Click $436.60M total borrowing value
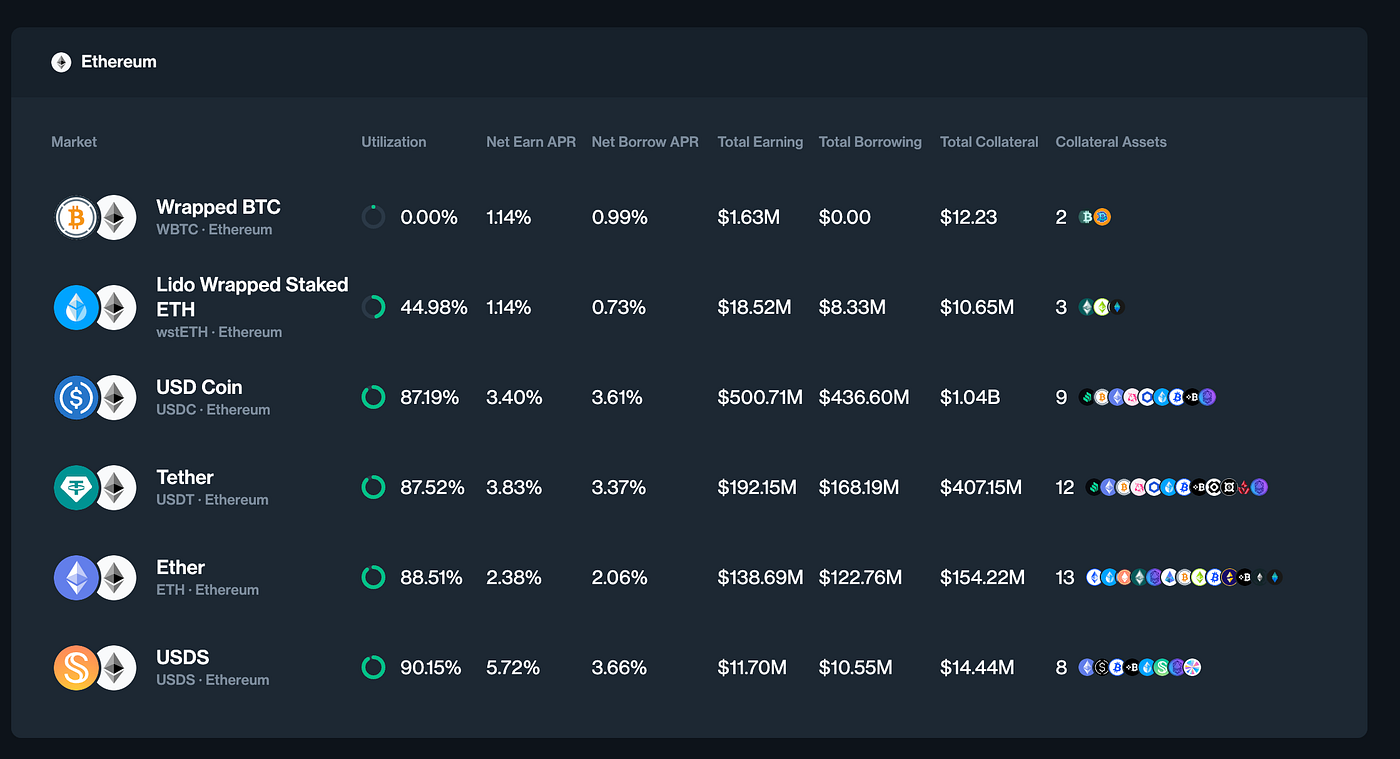Screen dimensions: 1400x759 pos(864,397)
